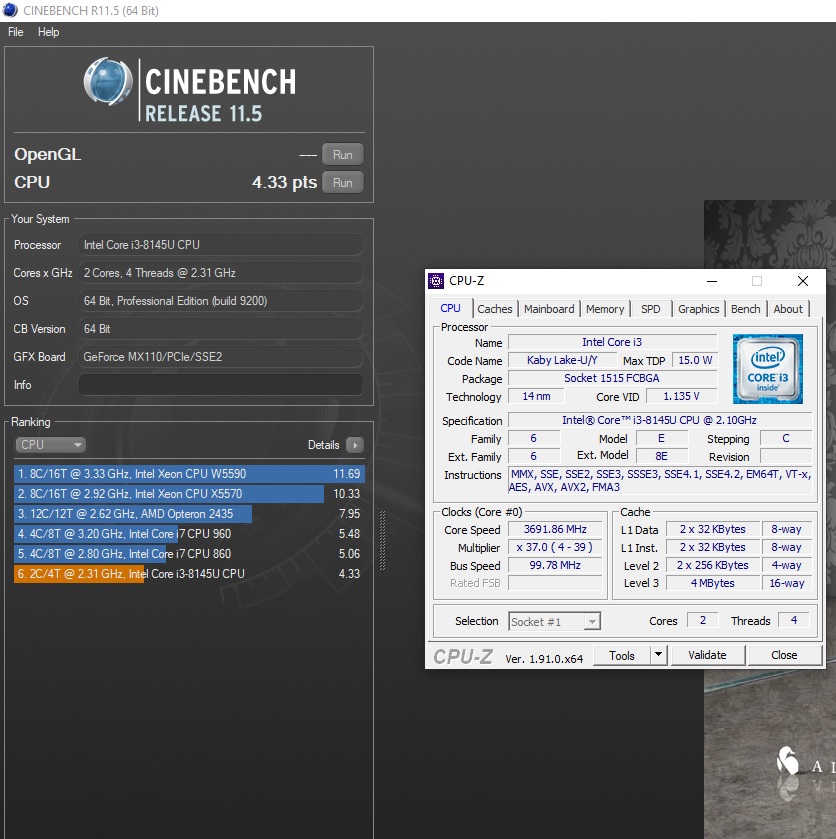
Task: Click the Instructions list in CPU-Z
Action: coord(660,480)
